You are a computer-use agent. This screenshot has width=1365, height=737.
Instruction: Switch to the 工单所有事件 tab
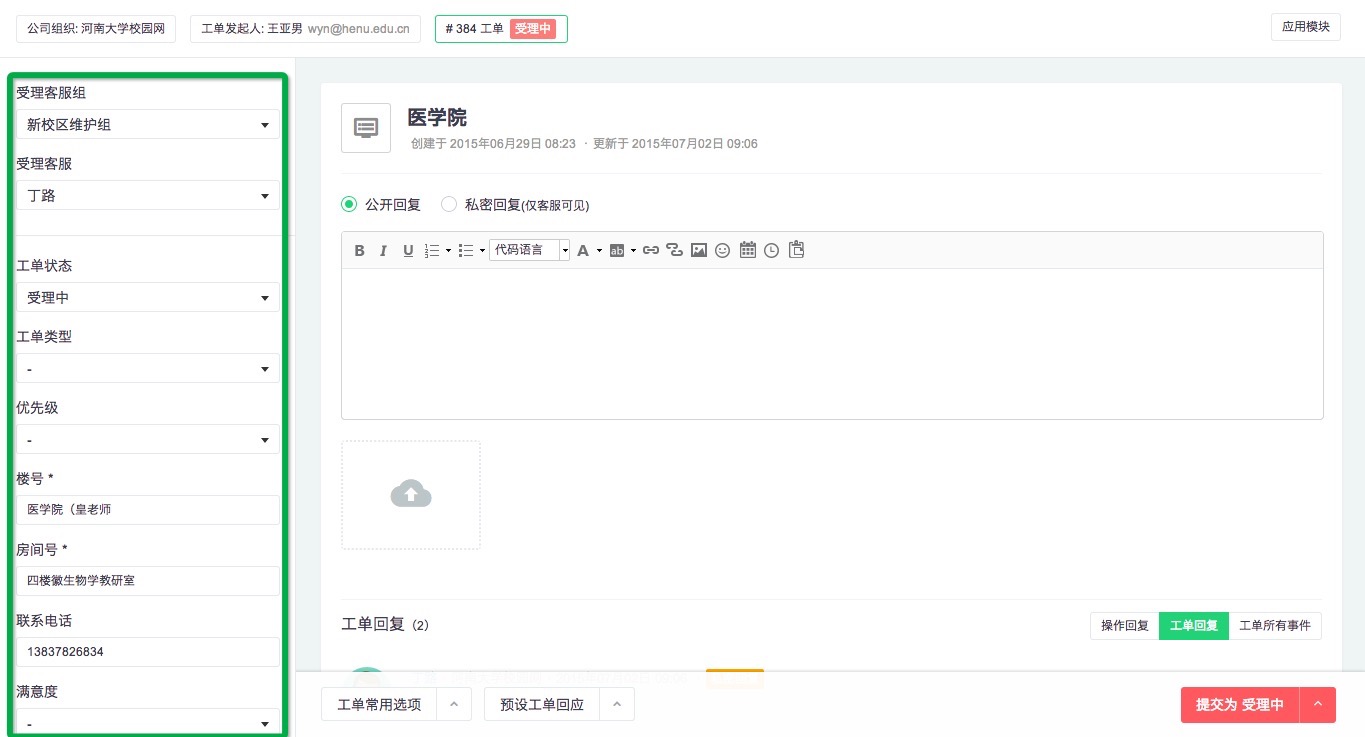click(x=1275, y=626)
